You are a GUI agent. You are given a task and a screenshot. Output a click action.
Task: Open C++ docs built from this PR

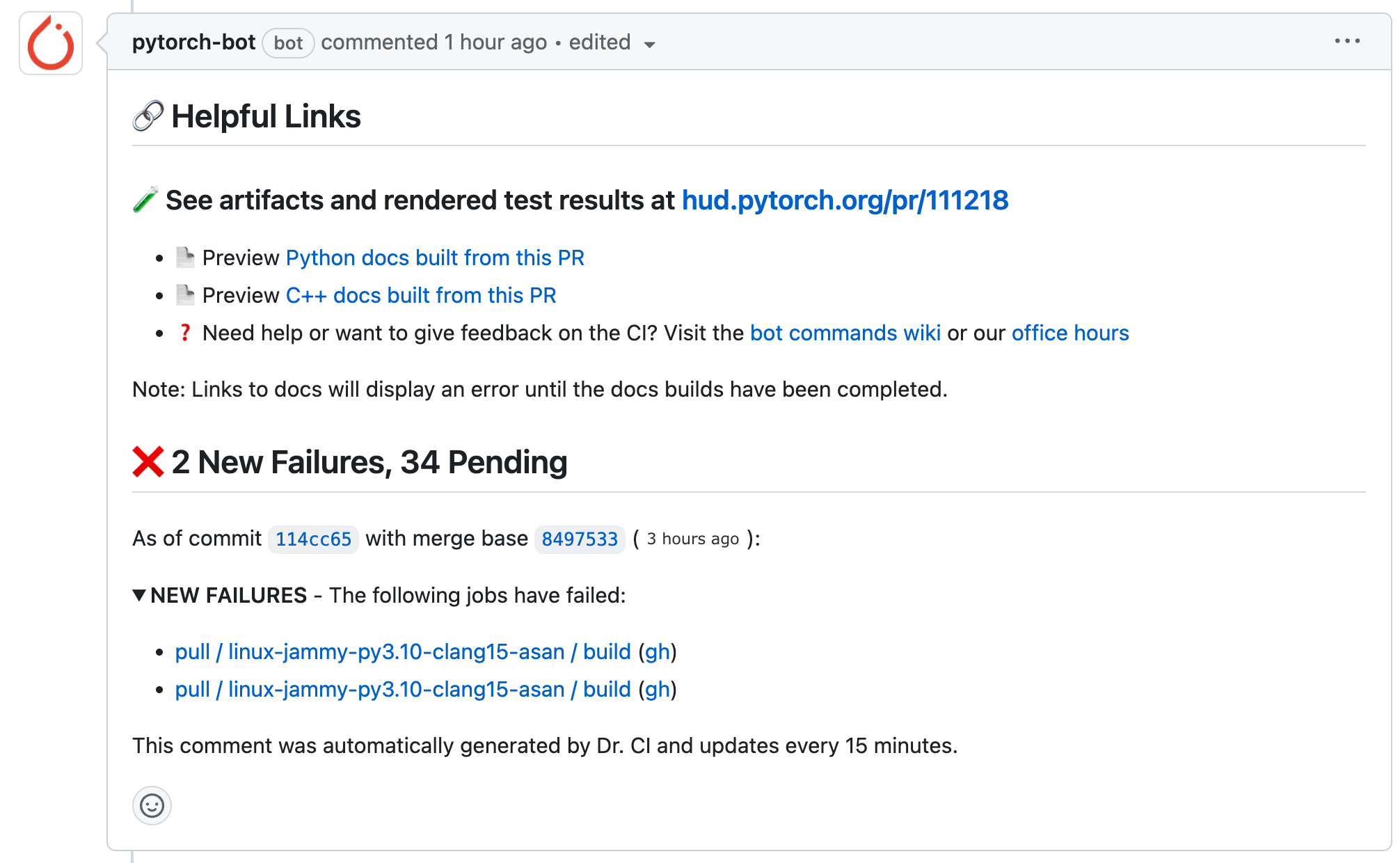tap(421, 294)
